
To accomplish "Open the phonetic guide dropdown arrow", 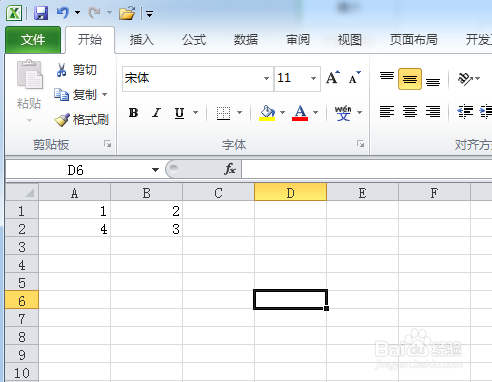I will pos(360,113).
